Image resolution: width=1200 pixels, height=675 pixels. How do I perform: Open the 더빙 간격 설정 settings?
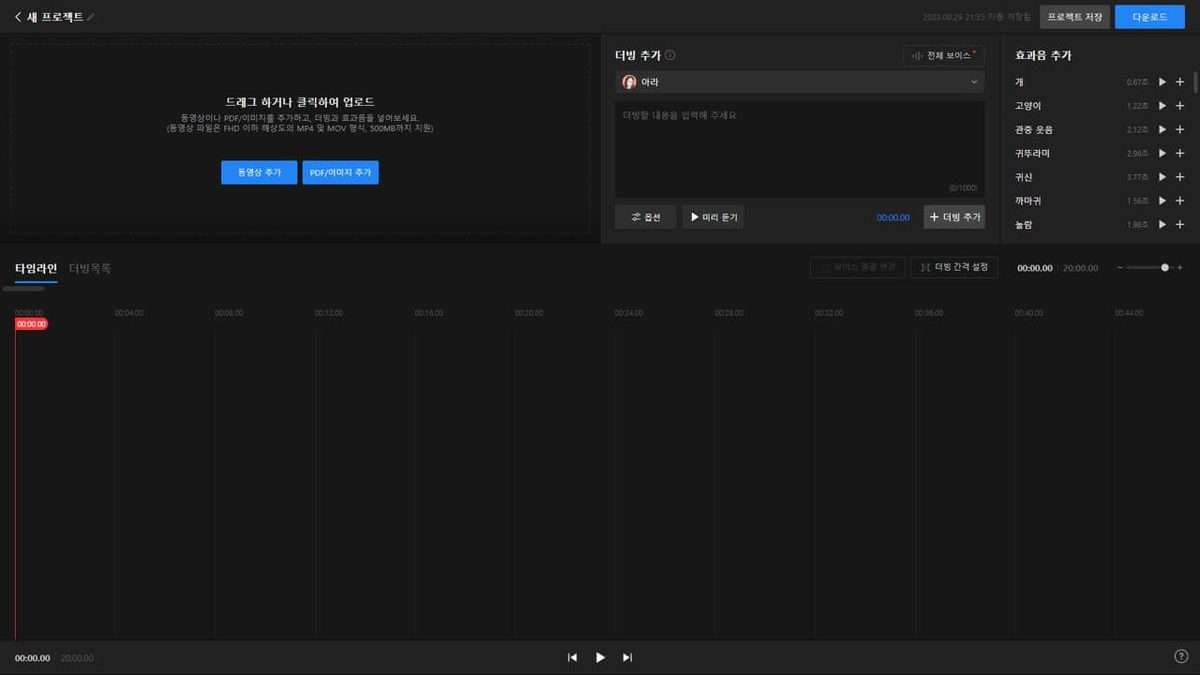(x=954, y=268)
